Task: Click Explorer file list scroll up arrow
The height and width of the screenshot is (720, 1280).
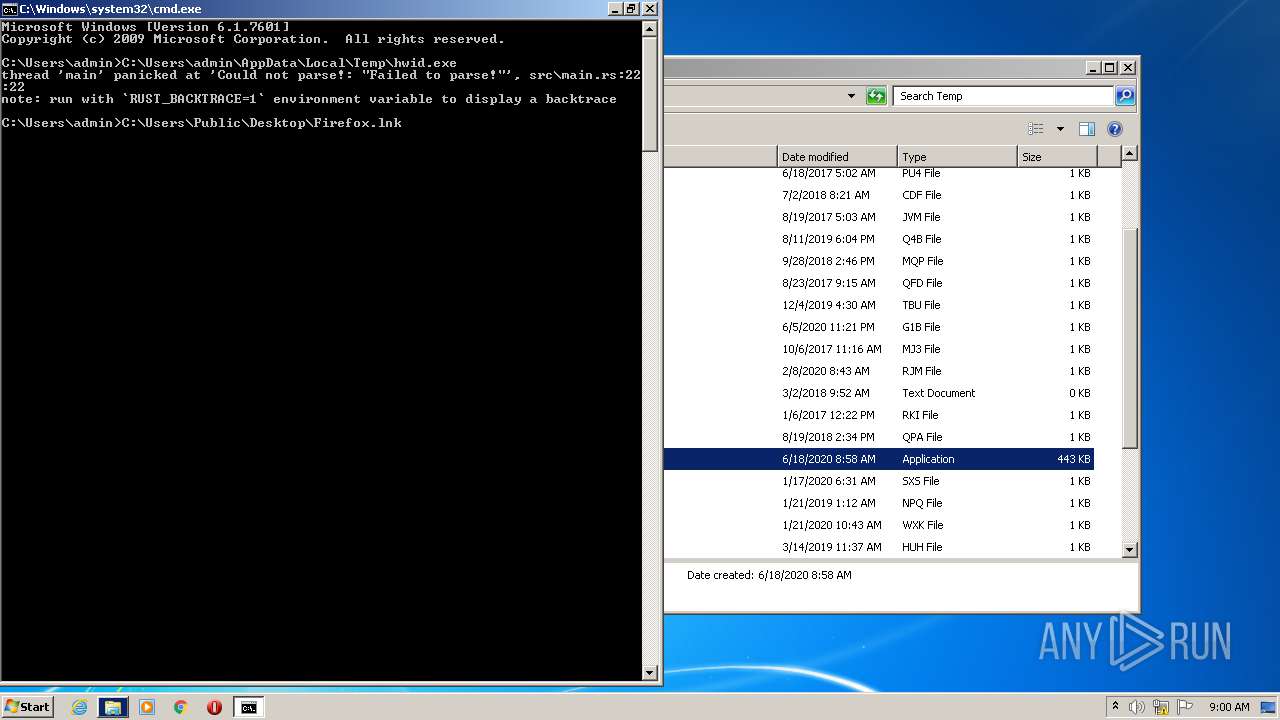Action: click(x=1129, y=154)
